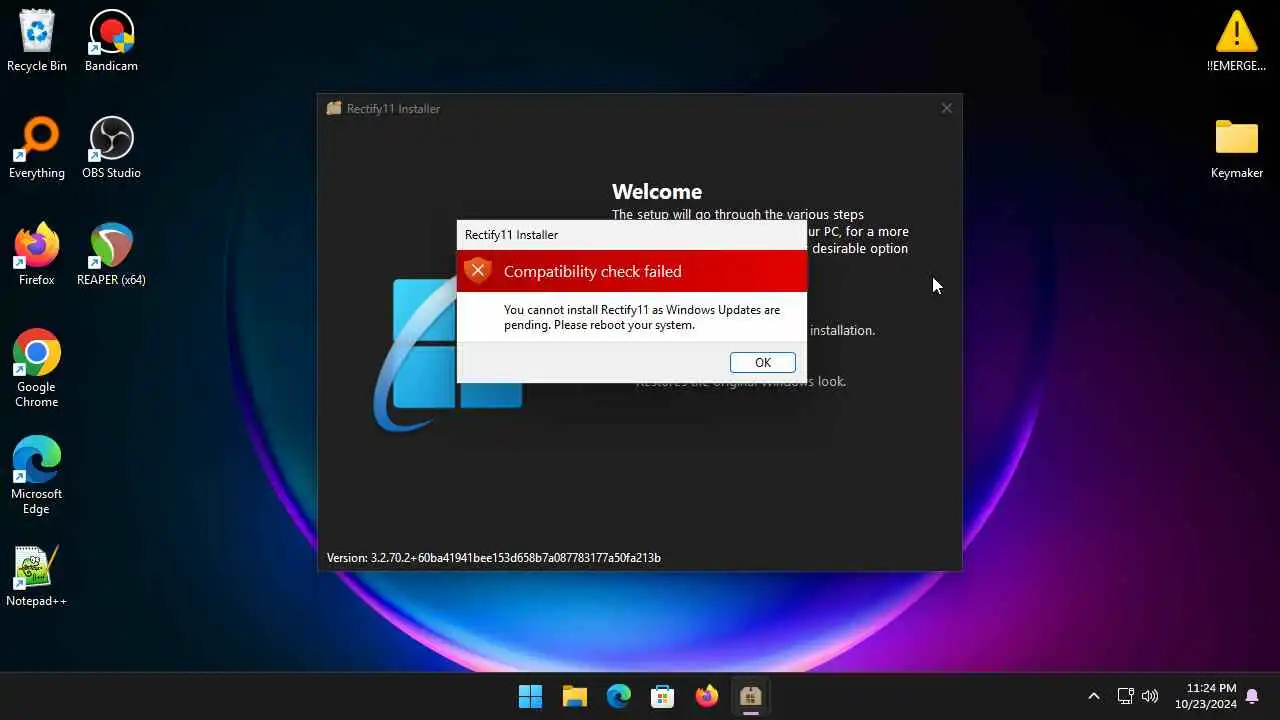Open the clock showing 11:24 PM
This screenshot has width=1280, height=720.
1206,696
